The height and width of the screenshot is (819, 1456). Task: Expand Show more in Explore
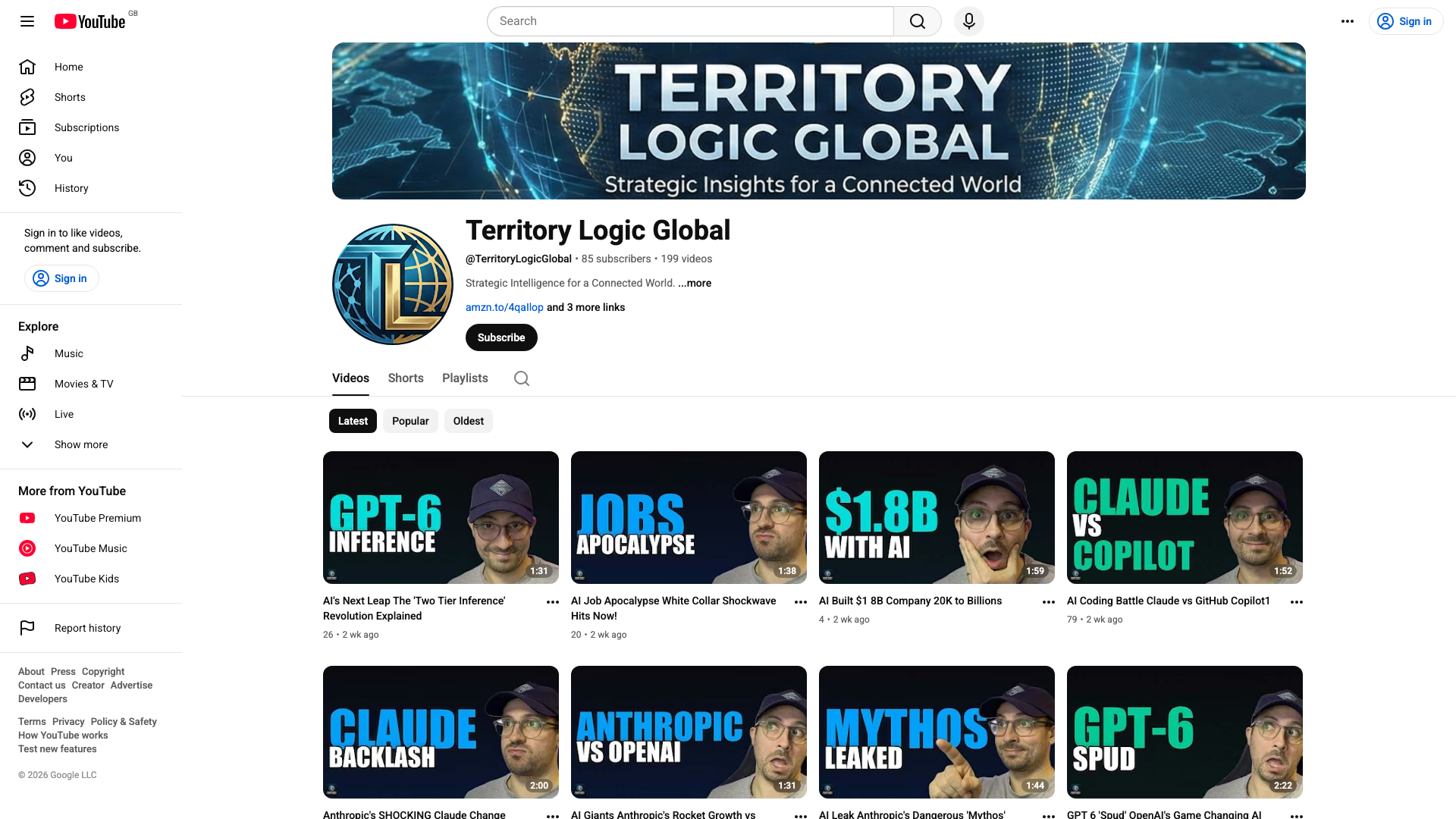coord(91,444)
